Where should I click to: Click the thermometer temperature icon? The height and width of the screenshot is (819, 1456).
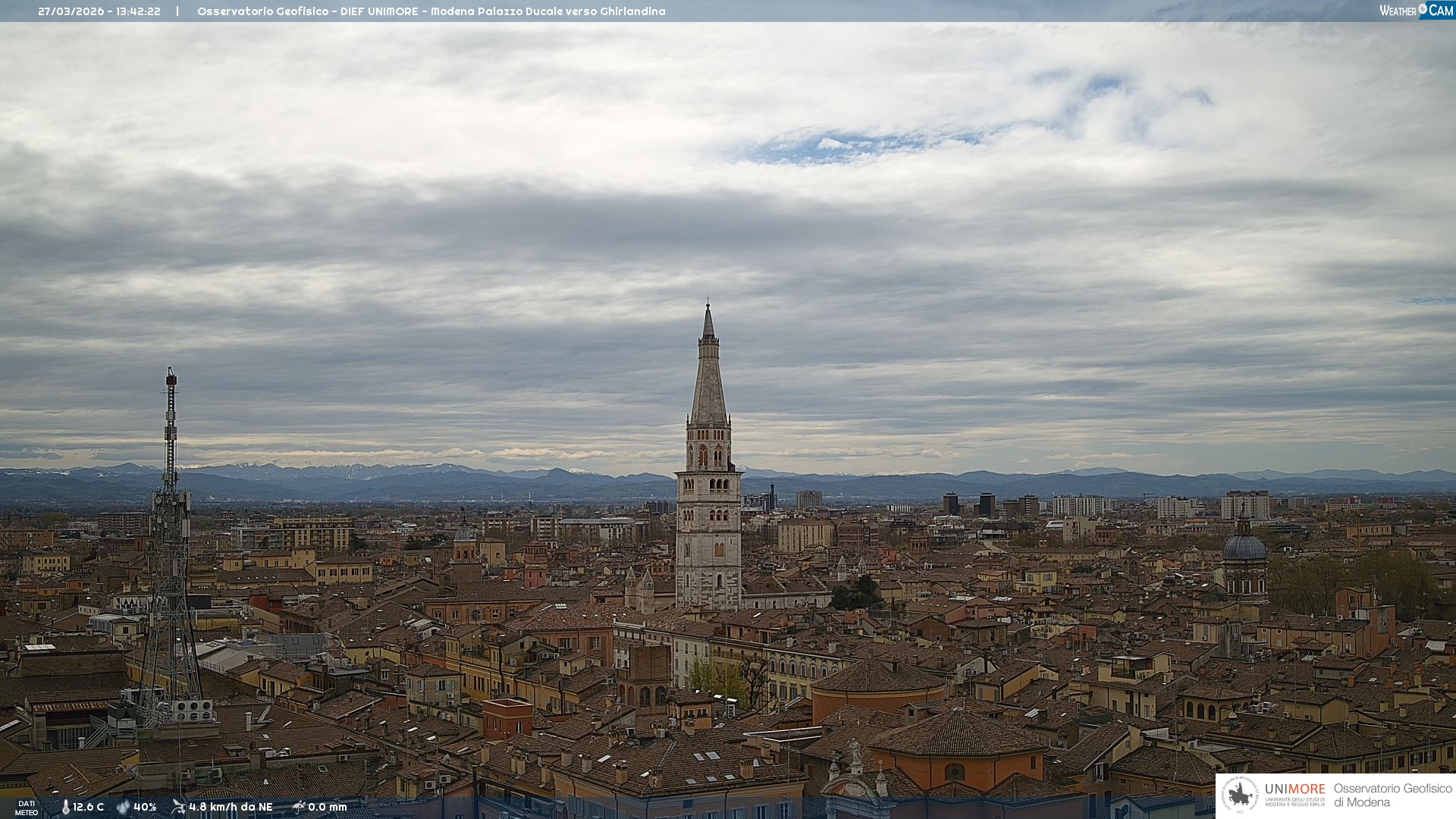65,807
